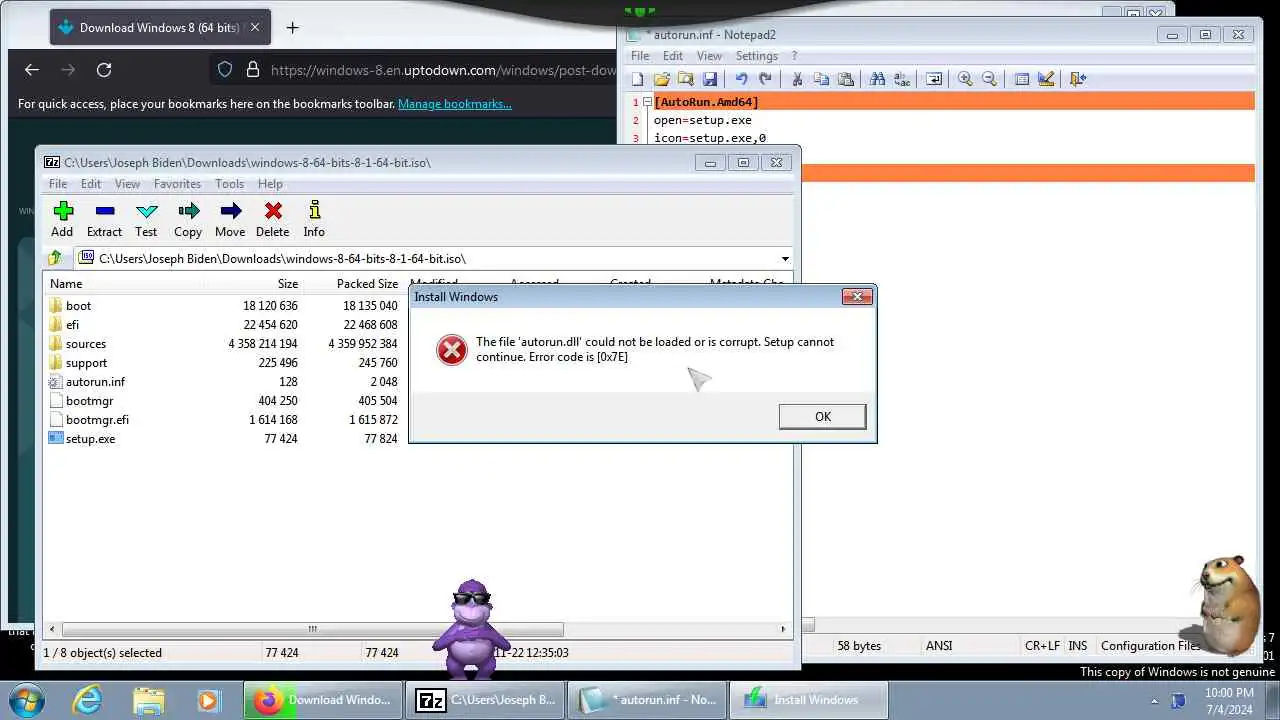Image resolution: width=1280 pixels, height=720 pixels.
Task: Click the taskbar clock showing 10:00 PM
Action: [x=1229, y=700]
